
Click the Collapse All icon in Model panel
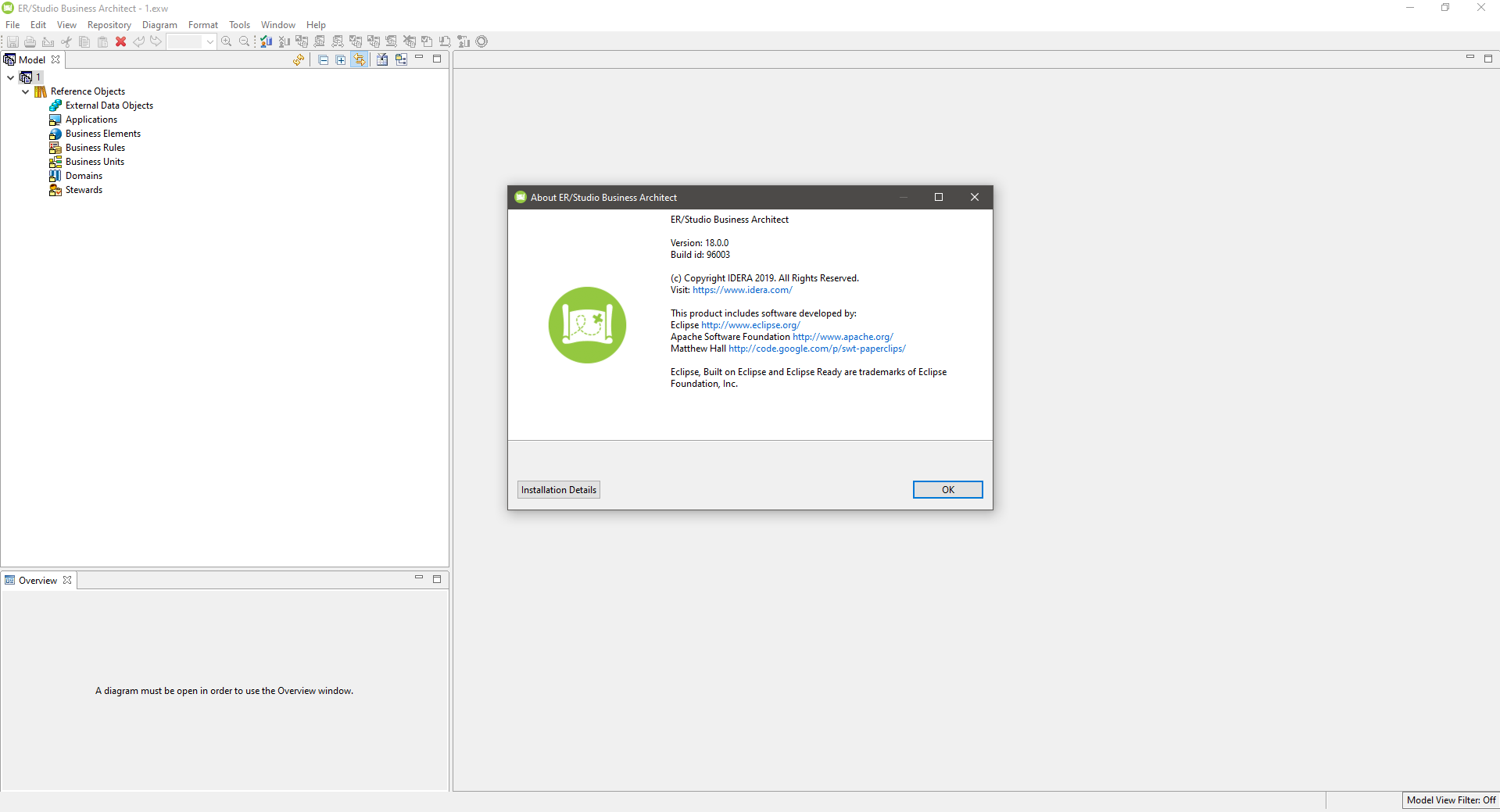tap(323, 59)
